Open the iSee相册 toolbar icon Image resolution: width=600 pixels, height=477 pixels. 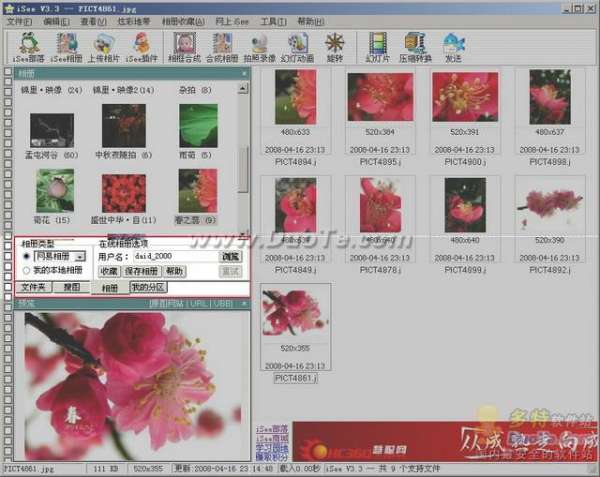tap(67, 47)
